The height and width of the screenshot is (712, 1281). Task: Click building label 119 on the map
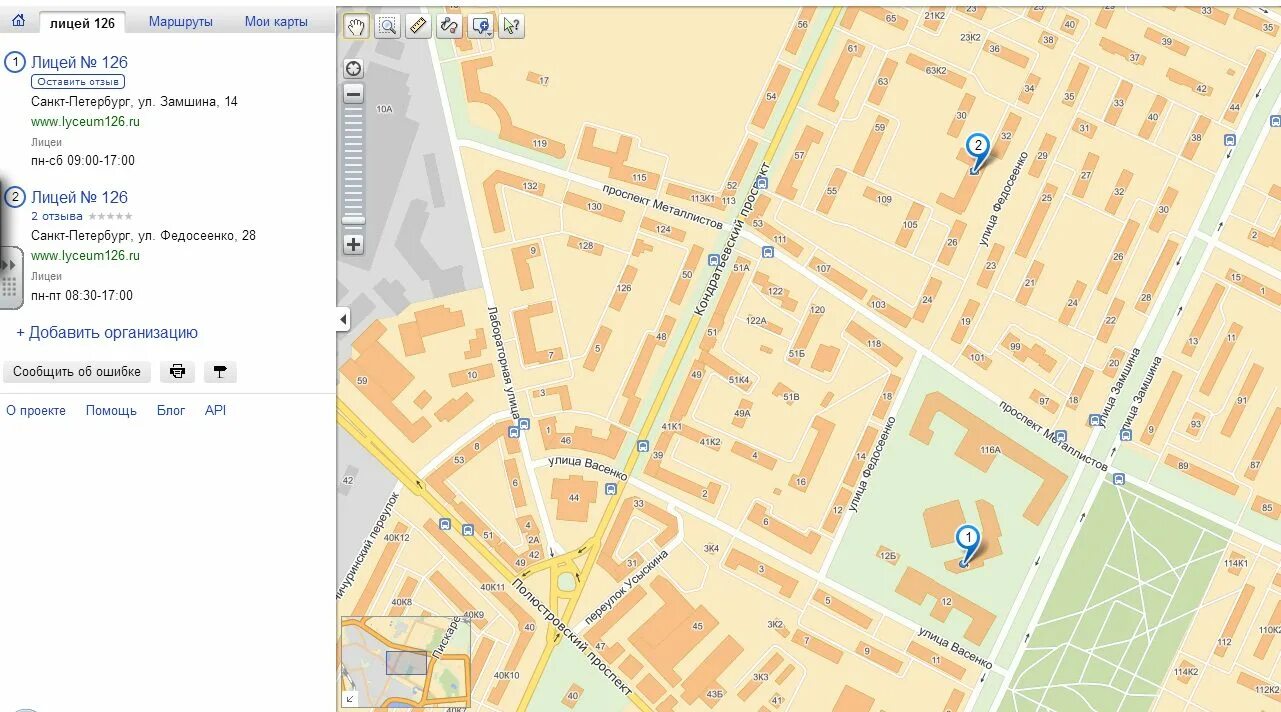click(540, 144)
